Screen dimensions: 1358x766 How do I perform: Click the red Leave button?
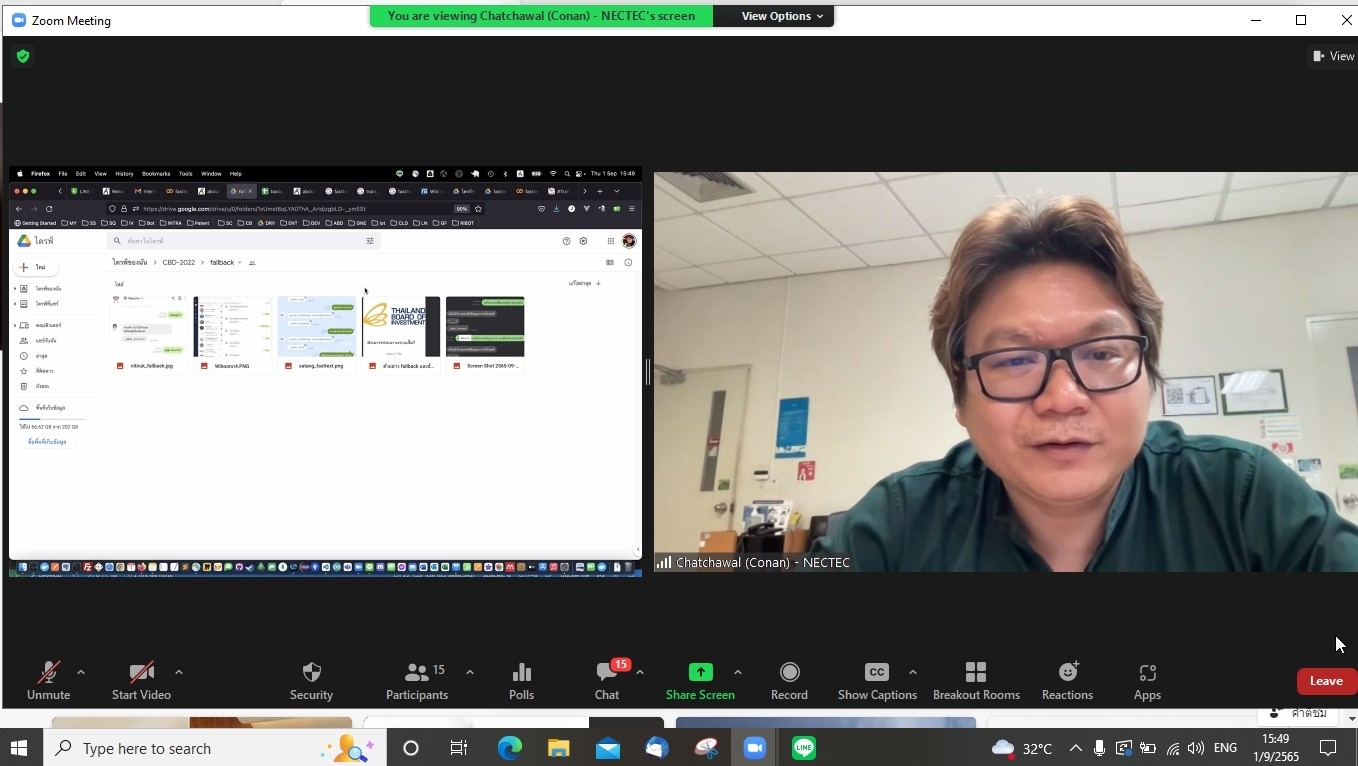coord(1326,681)
